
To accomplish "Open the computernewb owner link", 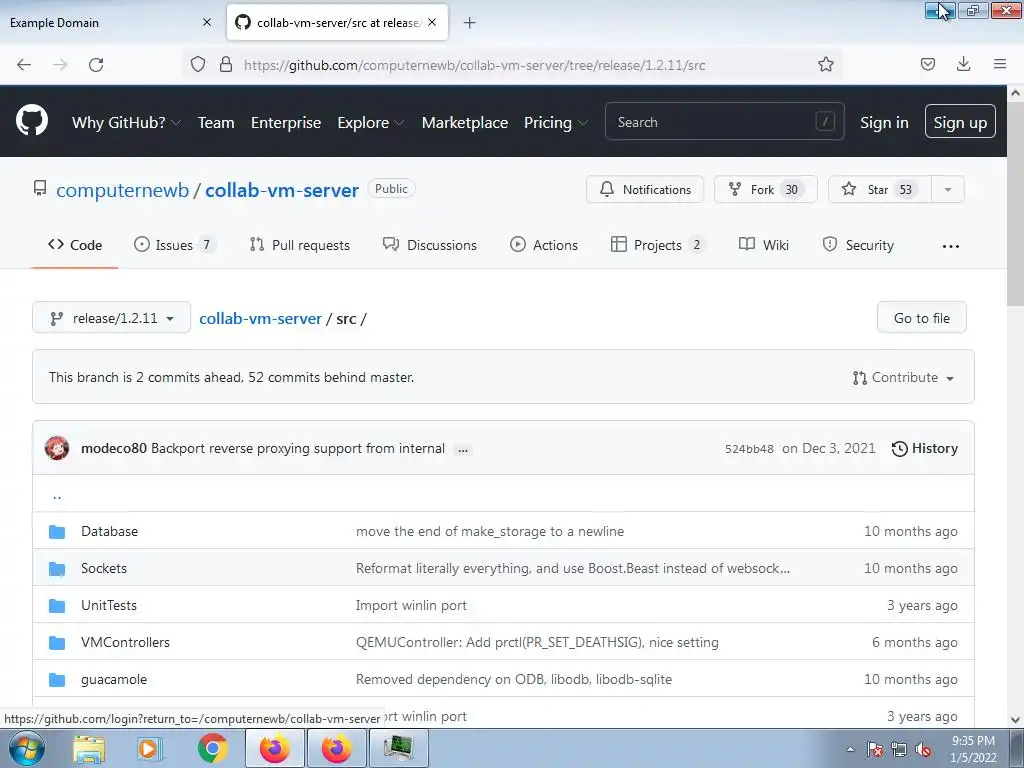I will [122, 190].
